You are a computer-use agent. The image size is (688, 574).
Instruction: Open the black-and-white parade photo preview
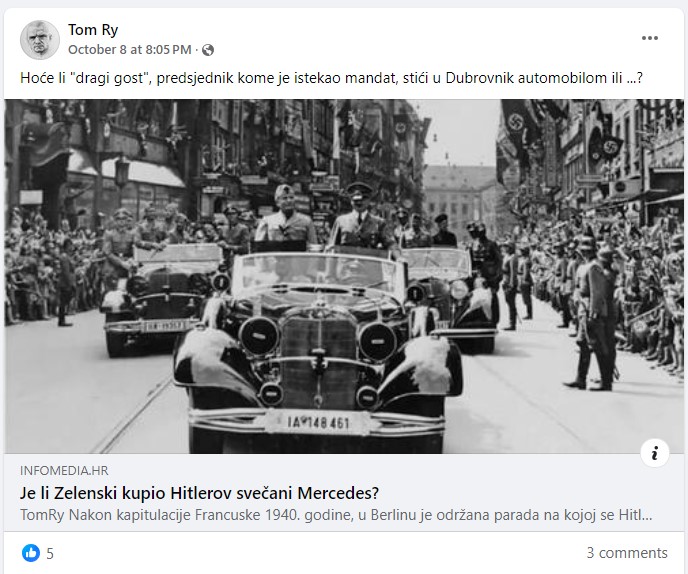click(x=344, y=276)
